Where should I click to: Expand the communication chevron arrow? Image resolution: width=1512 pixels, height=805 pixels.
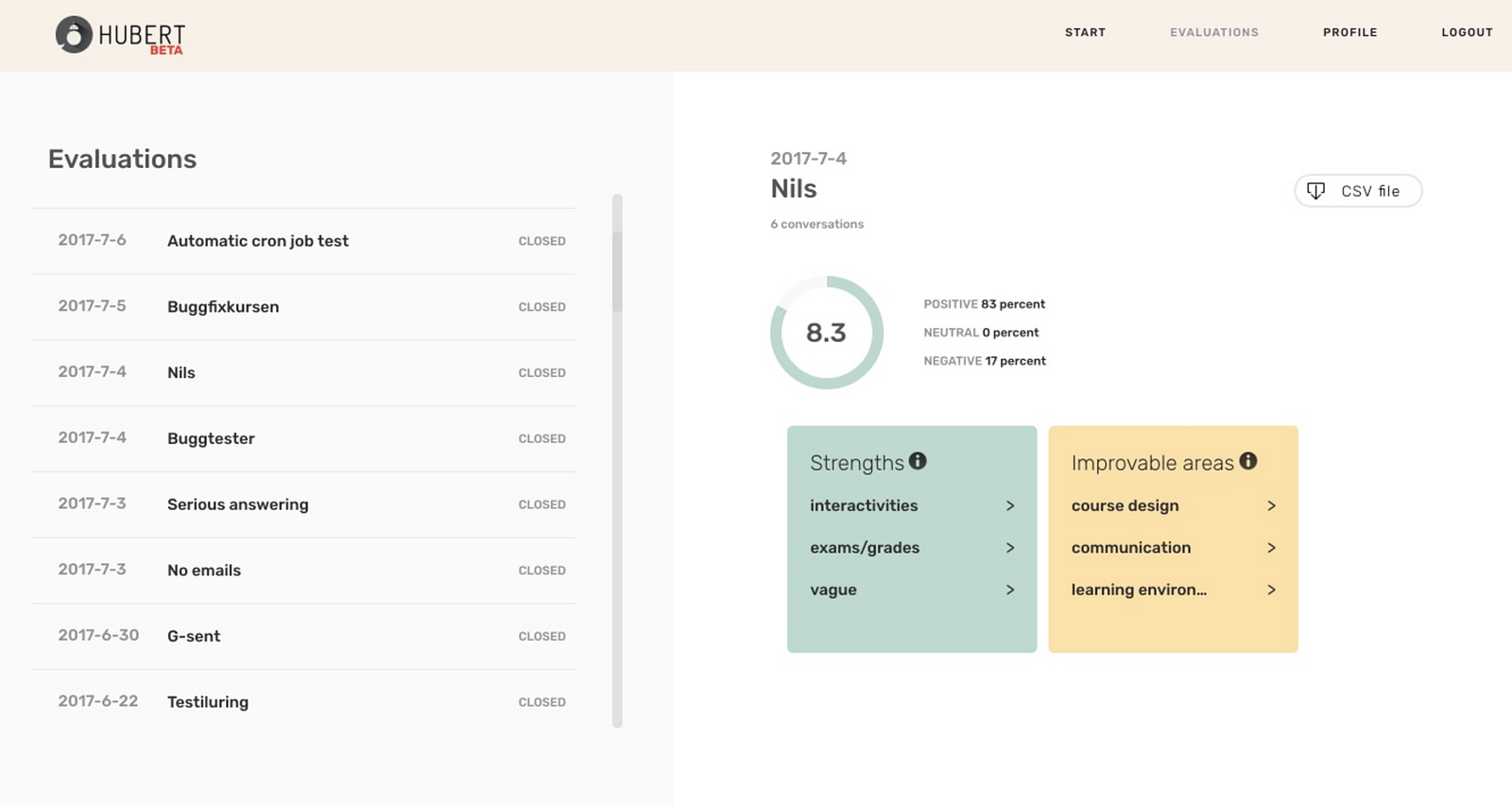[1272, 548]
